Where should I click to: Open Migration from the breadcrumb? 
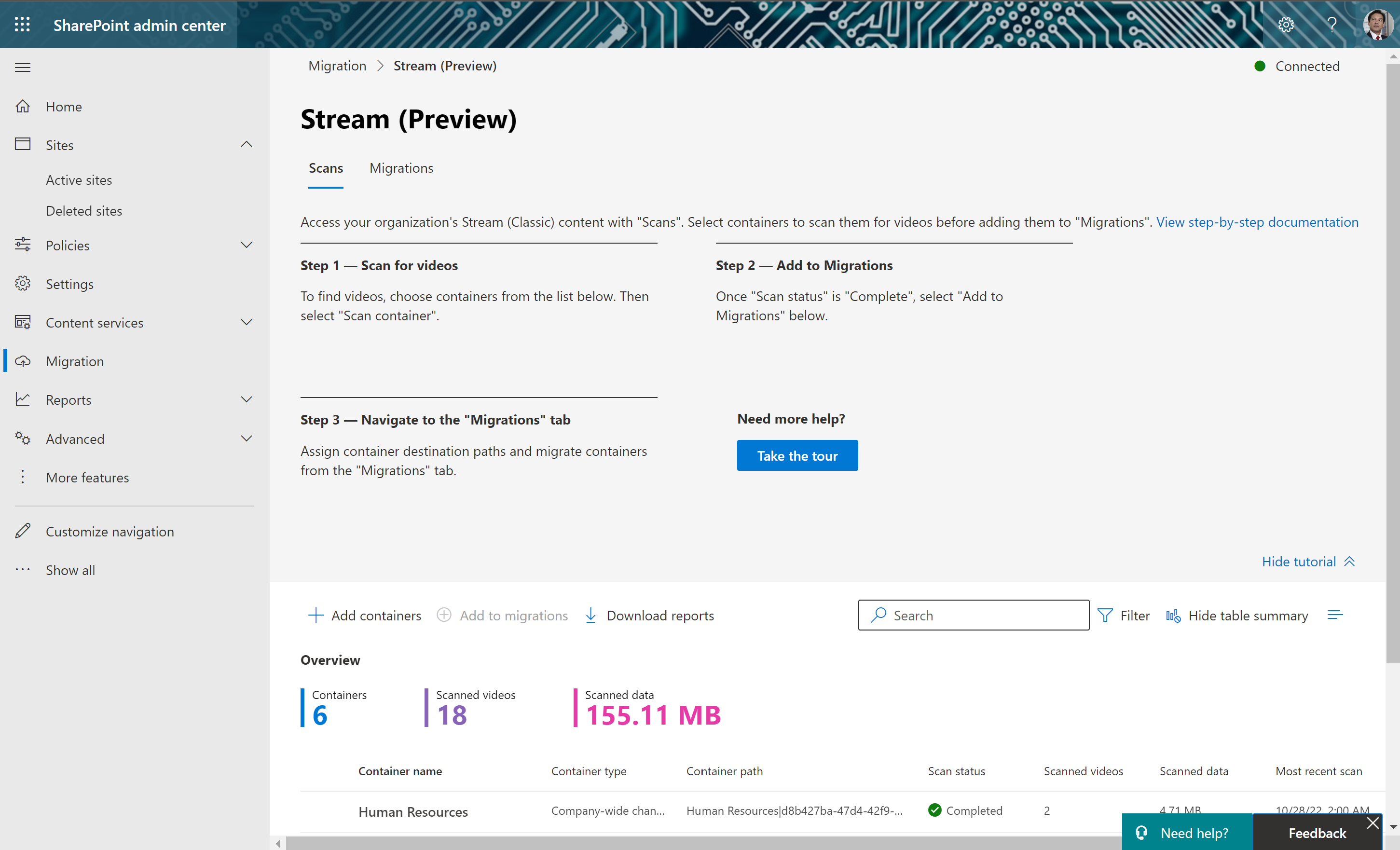[337, 65]
